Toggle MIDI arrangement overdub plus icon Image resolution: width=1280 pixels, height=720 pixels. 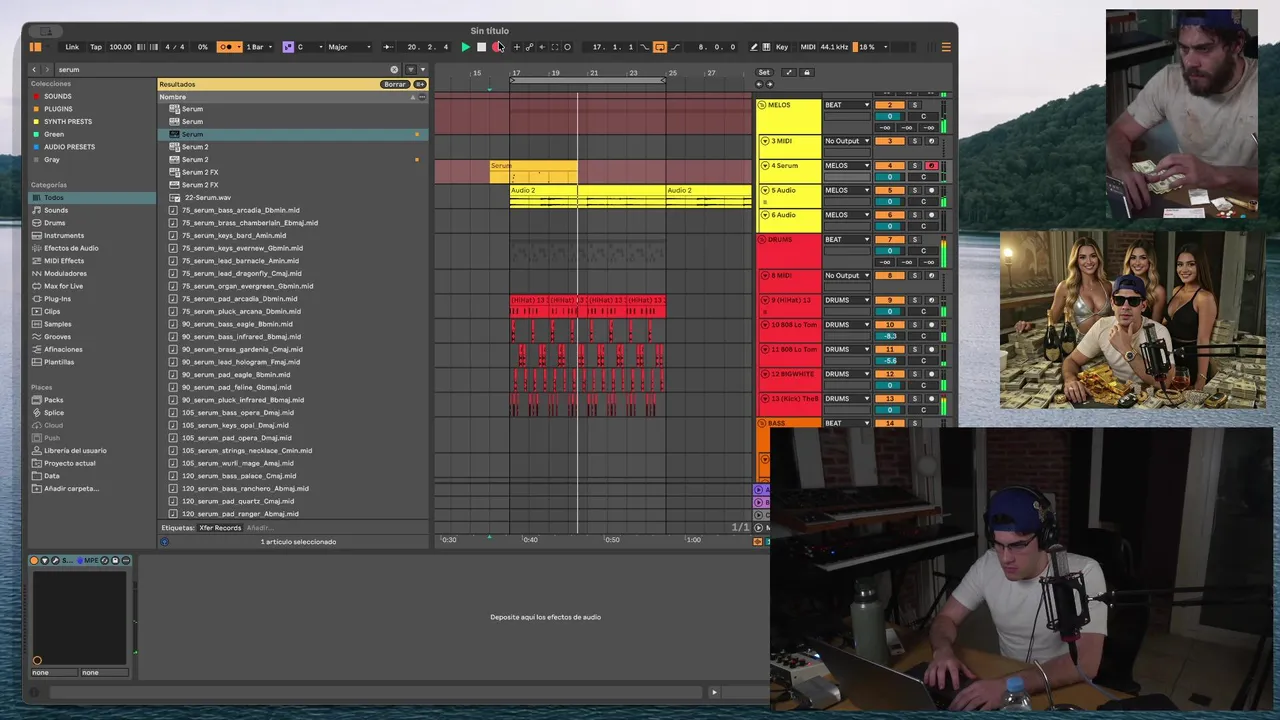(517, 47)
